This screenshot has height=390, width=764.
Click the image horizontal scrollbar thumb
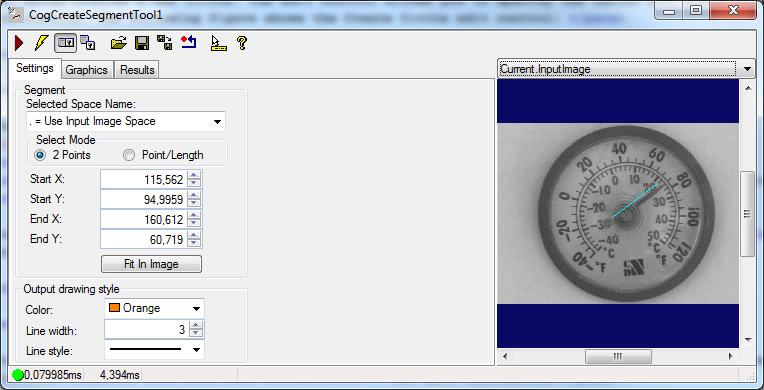tap(618, 356)
